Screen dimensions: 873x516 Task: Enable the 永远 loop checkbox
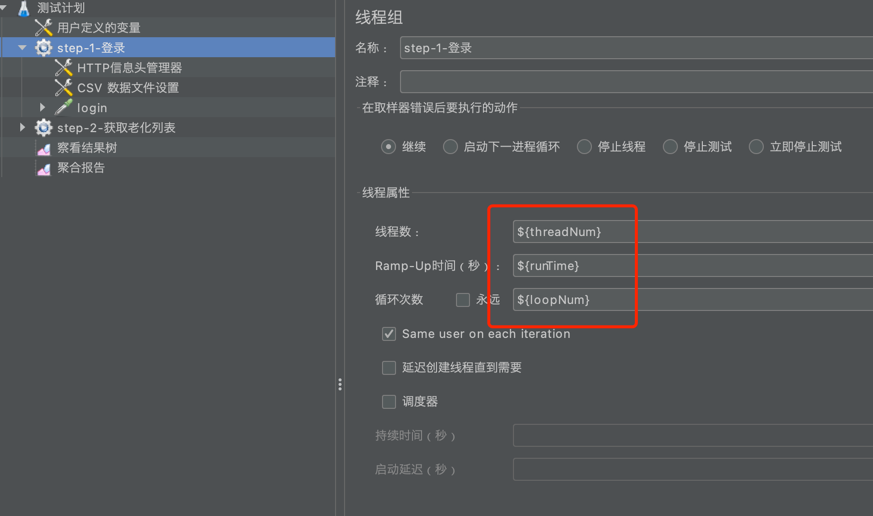(x=463, y=300)
